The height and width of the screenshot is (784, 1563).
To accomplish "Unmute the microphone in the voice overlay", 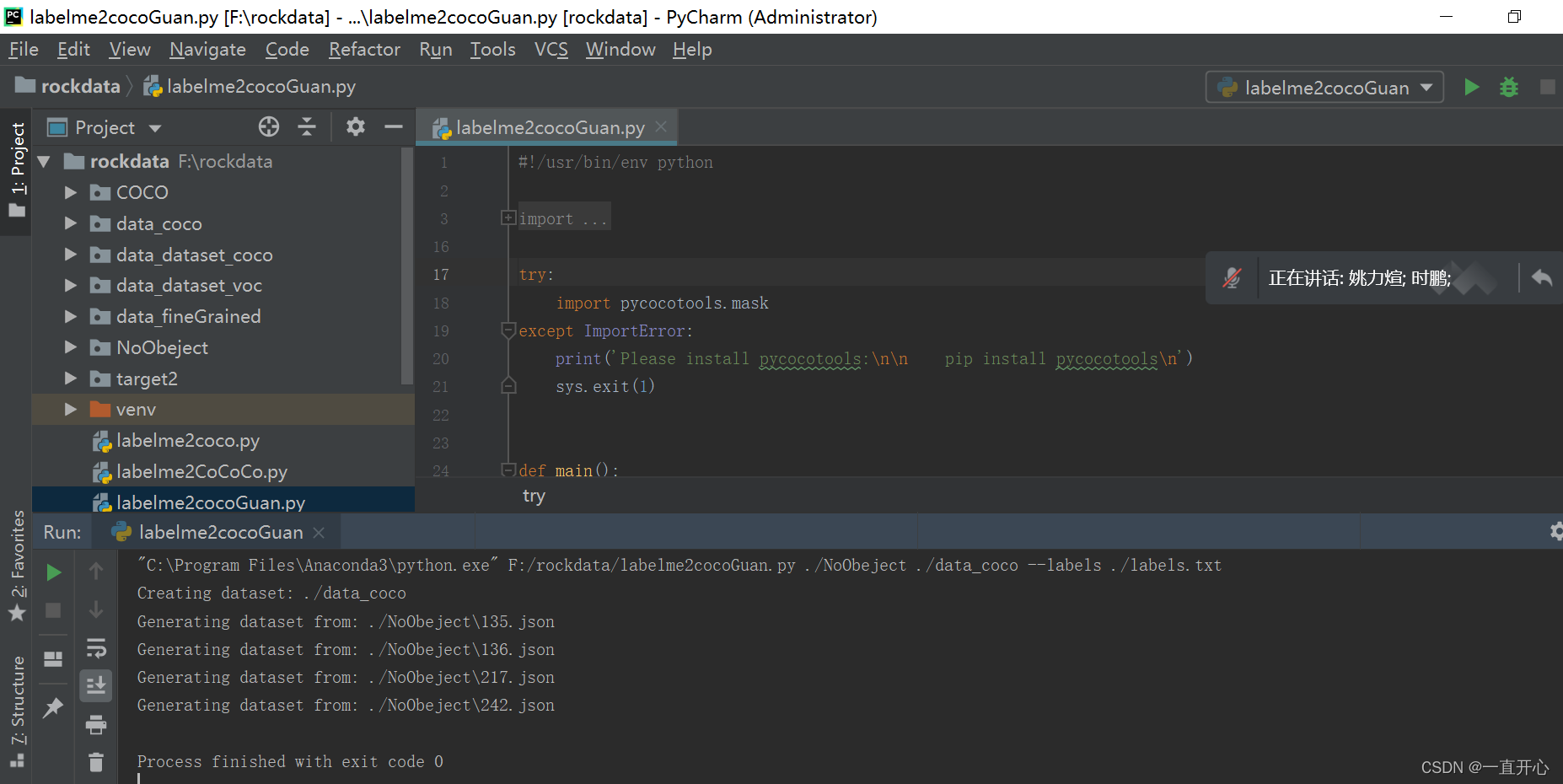I will (1233, 277).
